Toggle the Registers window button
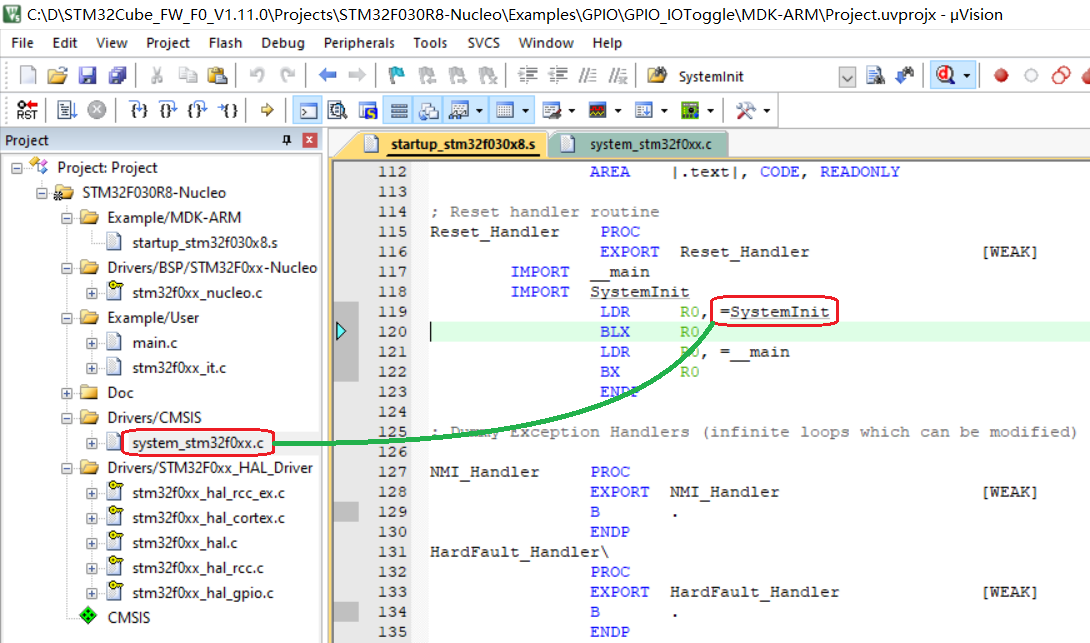The height and width of the screenshot is (643, 1090). [399, 110]
